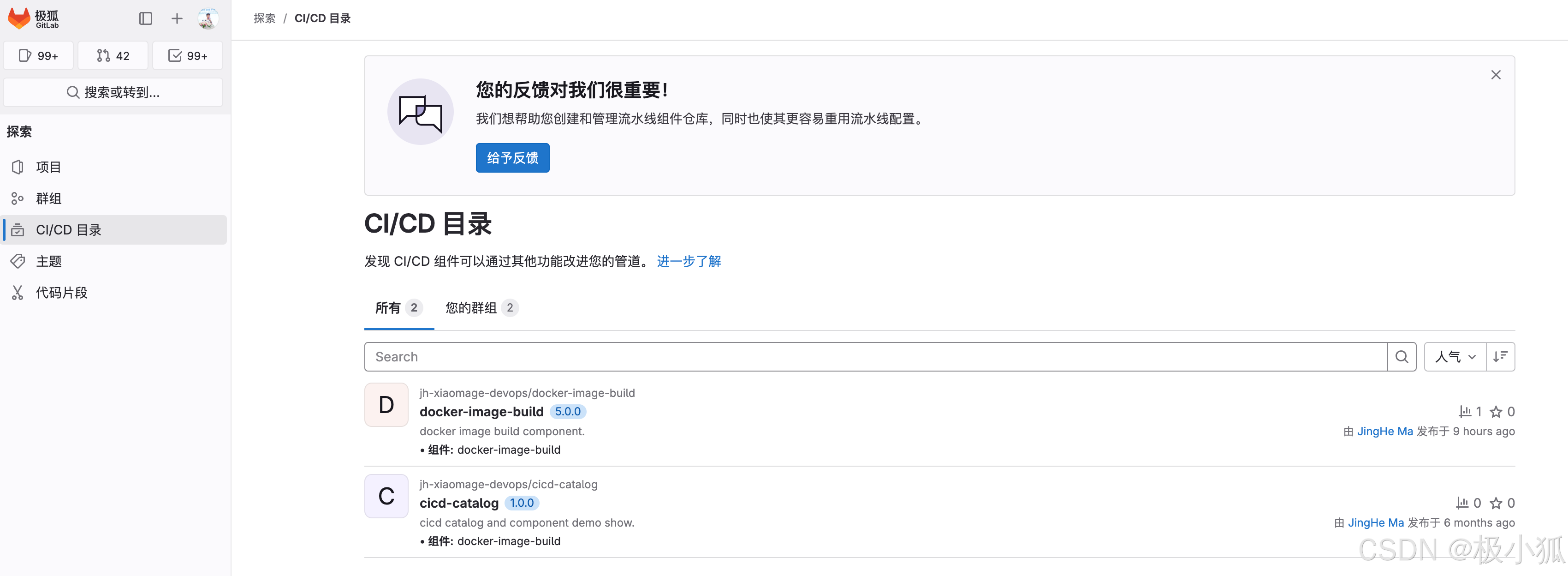Image resolution: width=1568 pixels, height=576 pixels.
Task: Open the docker-image-build catalog resource title
Action: (x=481, y=412)
